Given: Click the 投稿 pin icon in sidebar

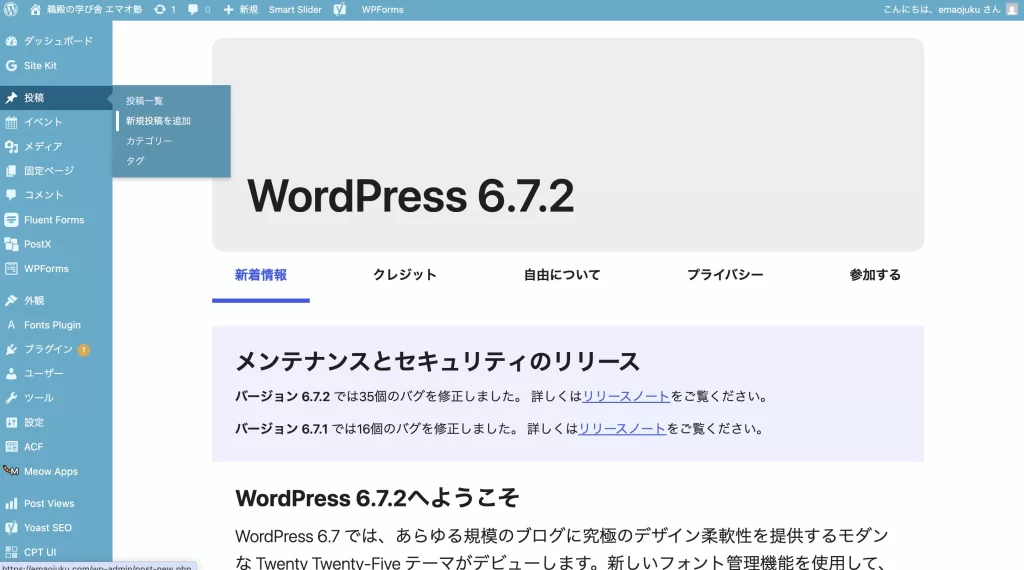Looking at the screenshot, I should coord(11,97).
